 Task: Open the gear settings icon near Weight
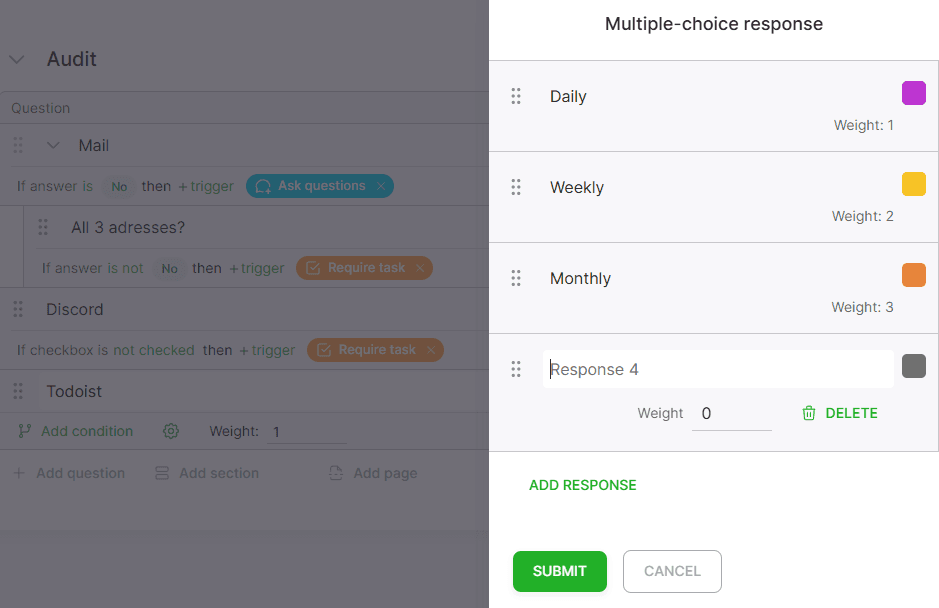point(171,431)
